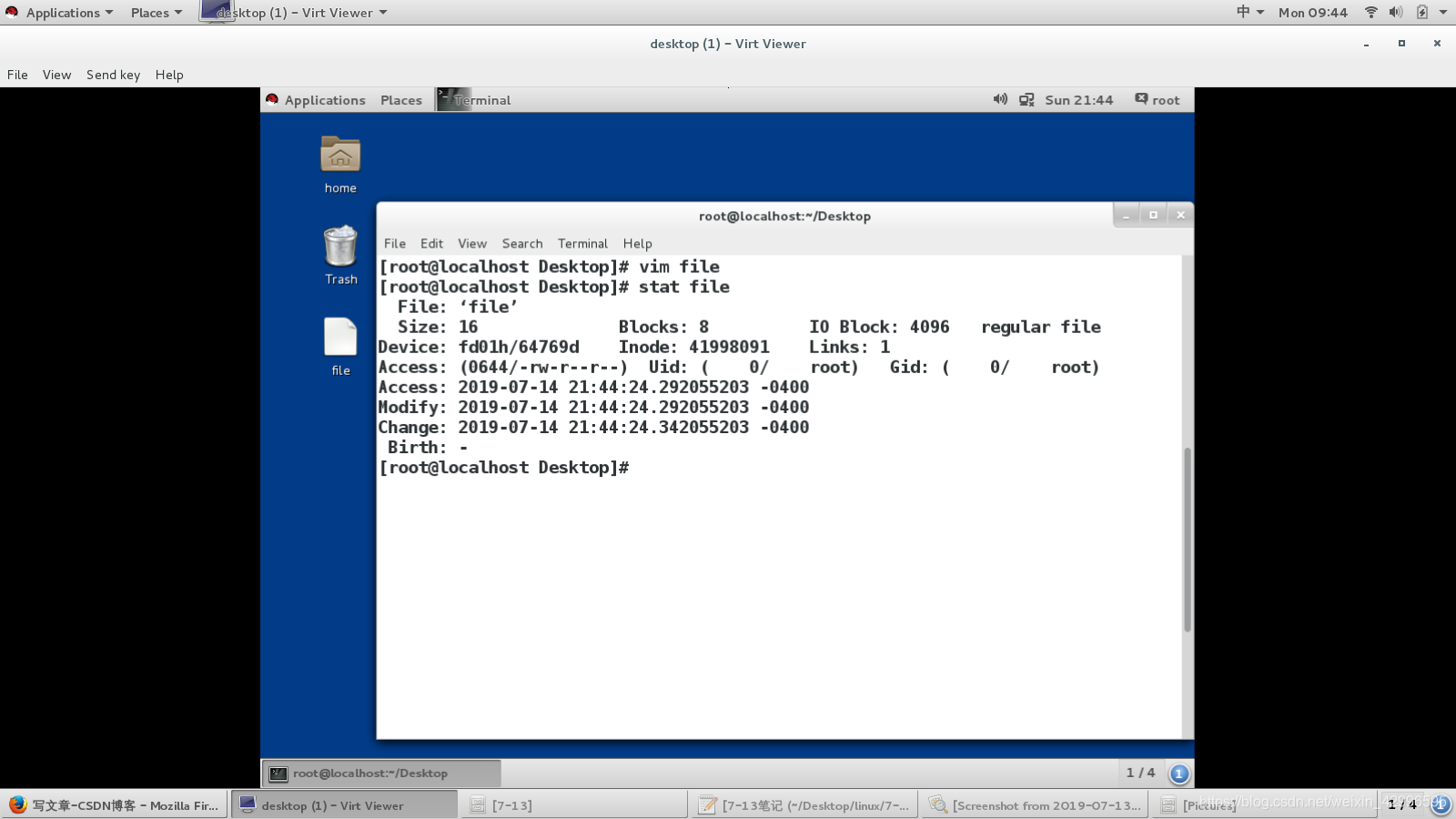Click the root user indicator in guest top bar
1456x819 pixels.
tap(1157, 100)
